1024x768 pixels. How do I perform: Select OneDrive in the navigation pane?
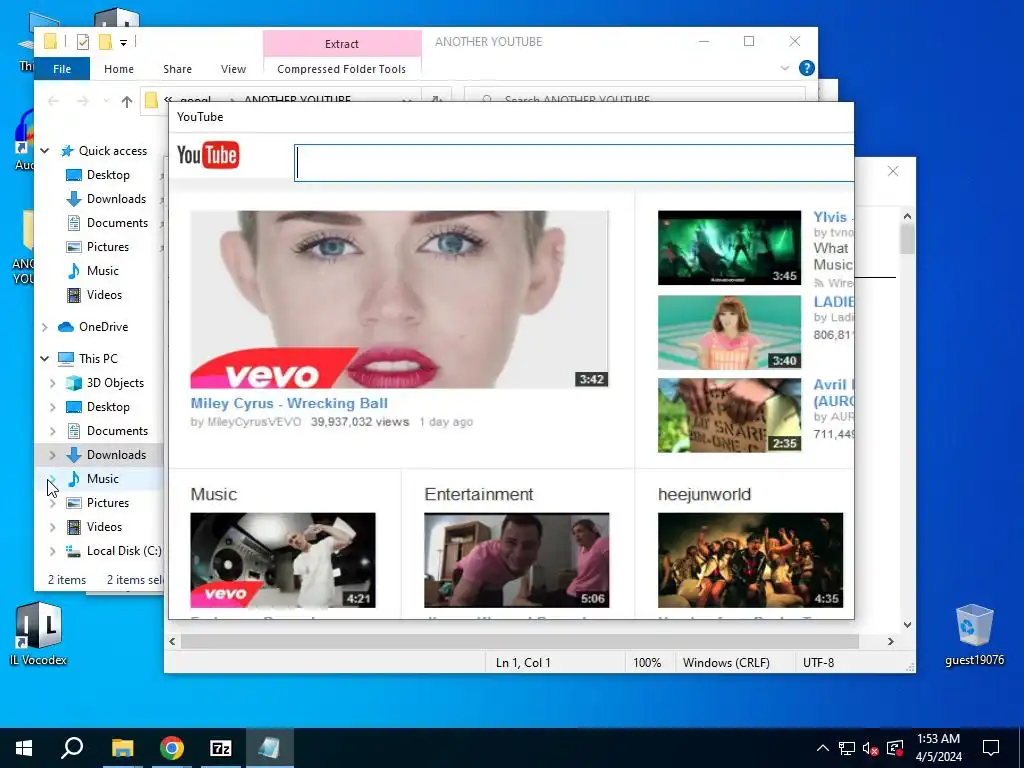[103, 327]
